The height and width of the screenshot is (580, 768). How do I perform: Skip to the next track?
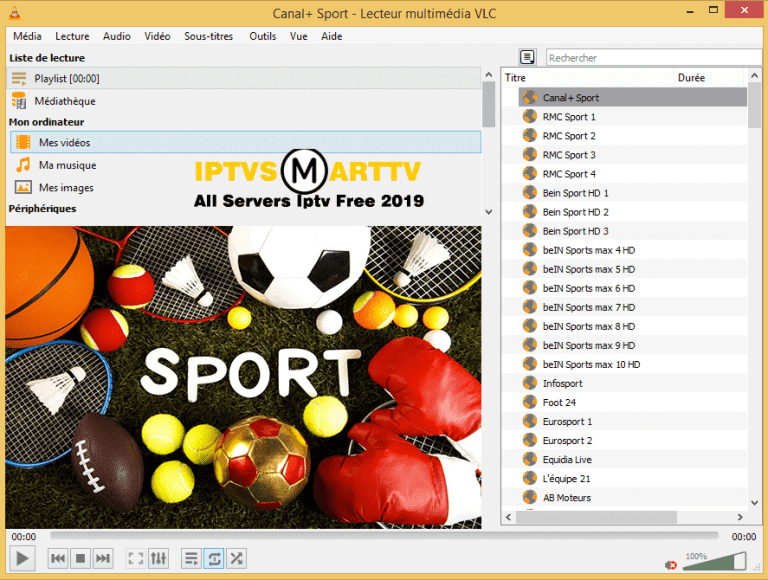[x=102, y=558]
